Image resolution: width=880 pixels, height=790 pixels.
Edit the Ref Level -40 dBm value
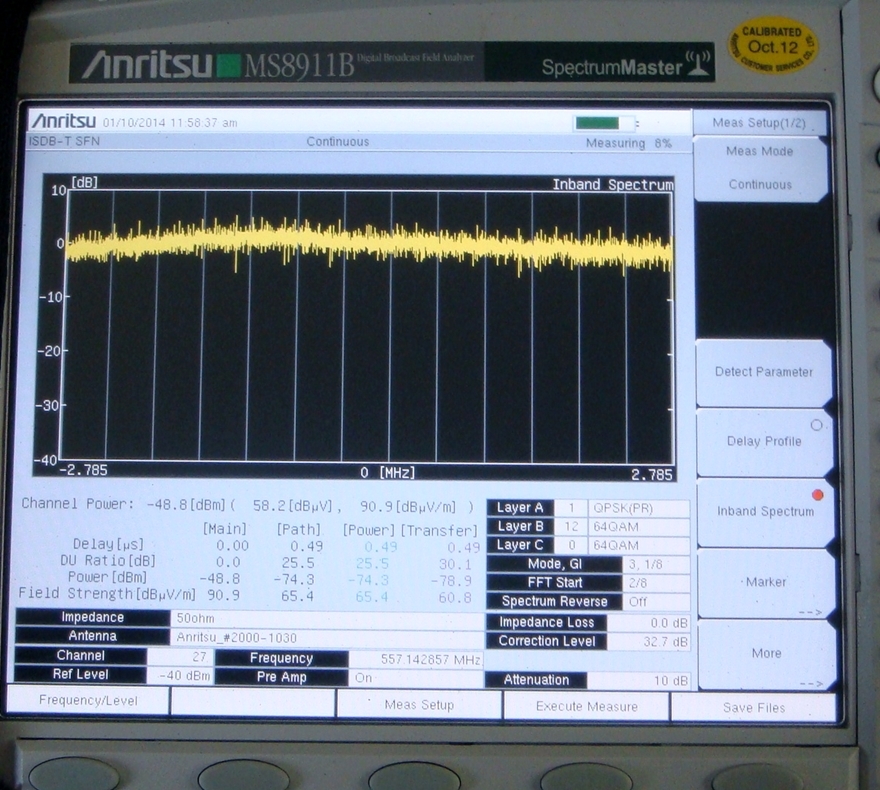pyautogui.click(x=179, y=676)
